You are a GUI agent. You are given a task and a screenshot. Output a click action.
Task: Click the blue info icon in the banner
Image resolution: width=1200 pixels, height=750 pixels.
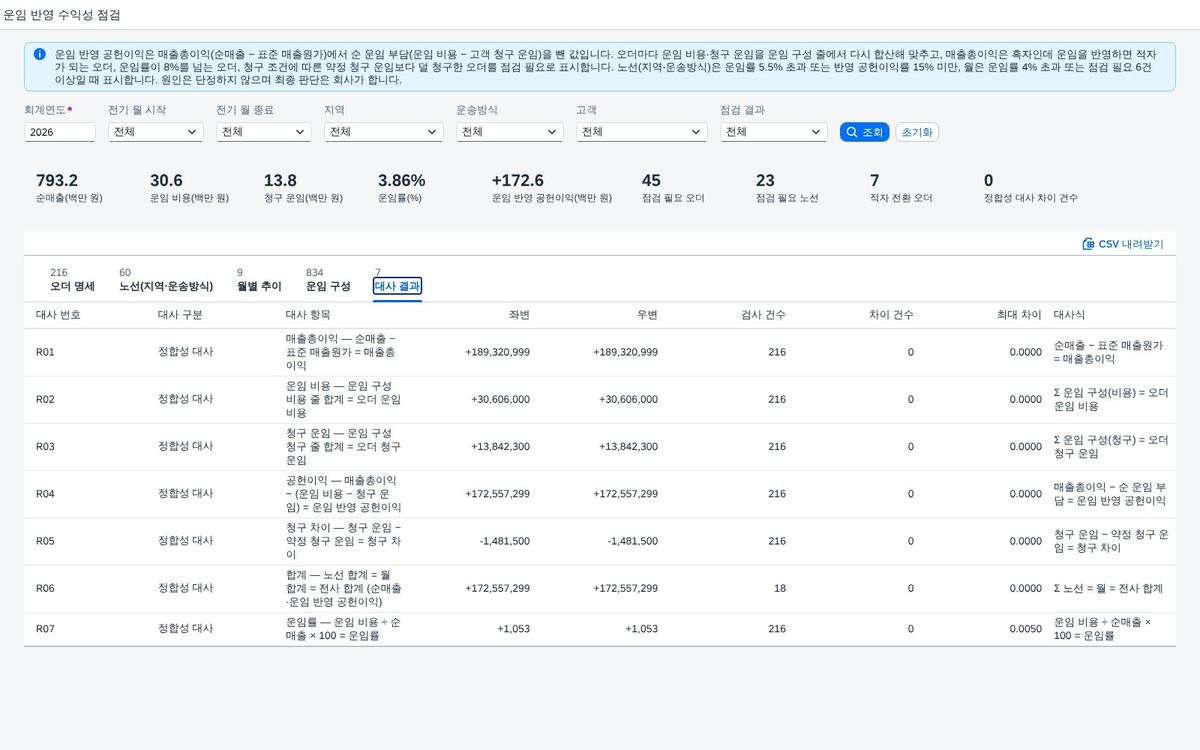pyautogui.click(x=39, y=54)
